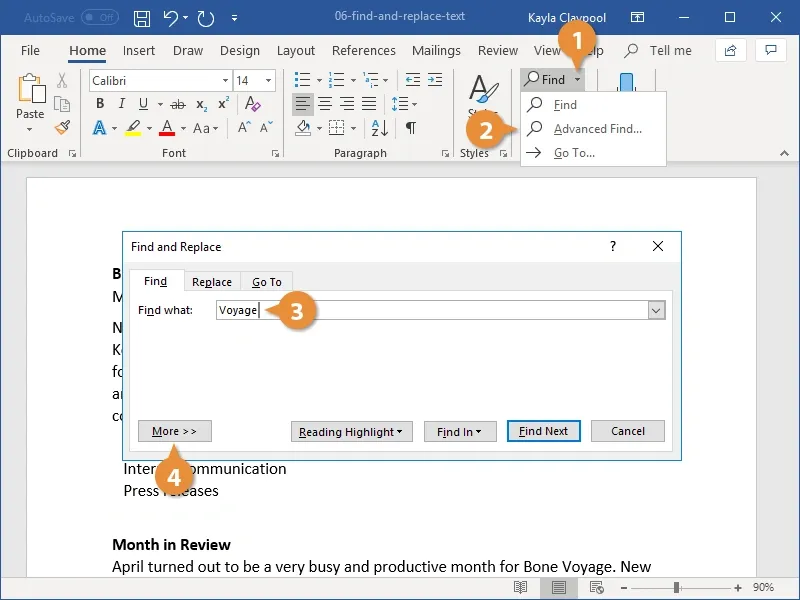Click the Find Next button
Screen dimensions: 800x600
pyautogui.click(x=543, y=431)
